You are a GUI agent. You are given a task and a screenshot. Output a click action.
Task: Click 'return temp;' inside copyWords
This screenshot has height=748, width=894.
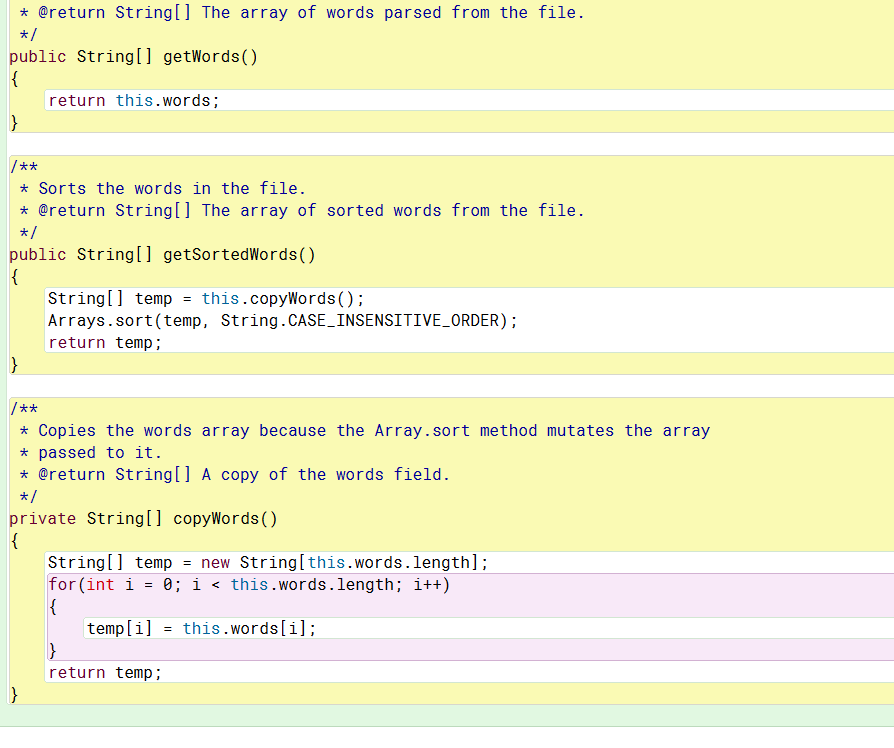105,673
